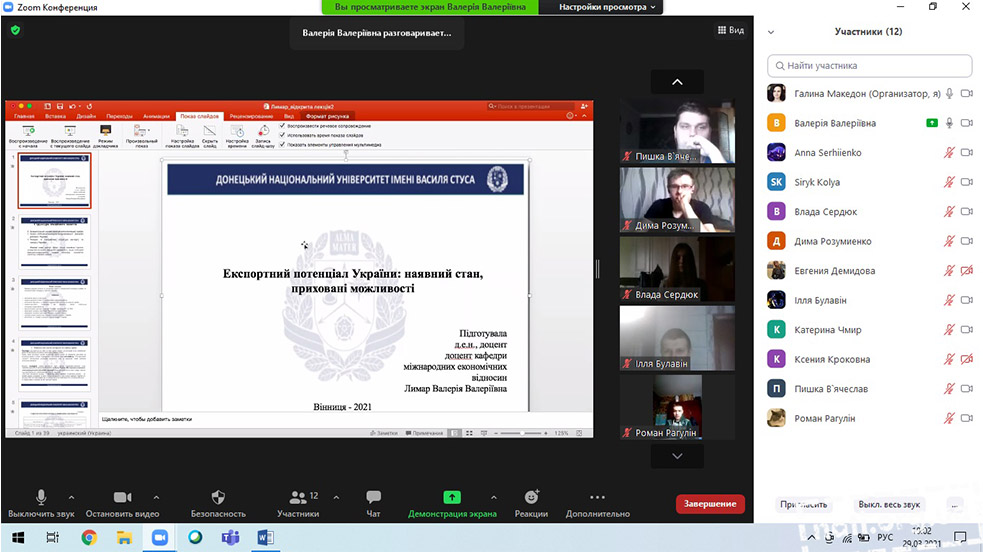Click the undo arrow in PowerPoint title bar
The height and width of the screenshot is (552, 983).
tap(73, 107)
